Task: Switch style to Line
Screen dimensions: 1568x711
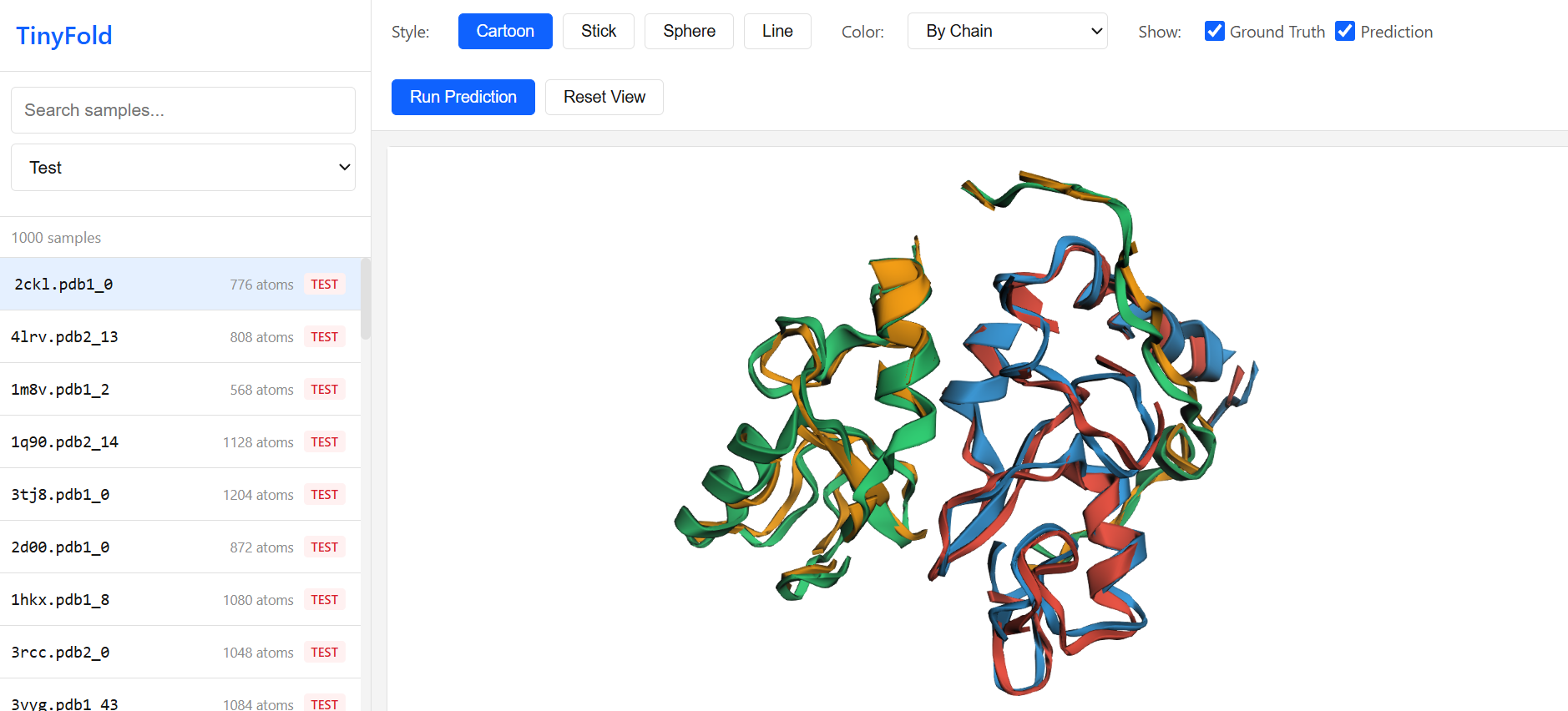Action: tap(776, 32)
